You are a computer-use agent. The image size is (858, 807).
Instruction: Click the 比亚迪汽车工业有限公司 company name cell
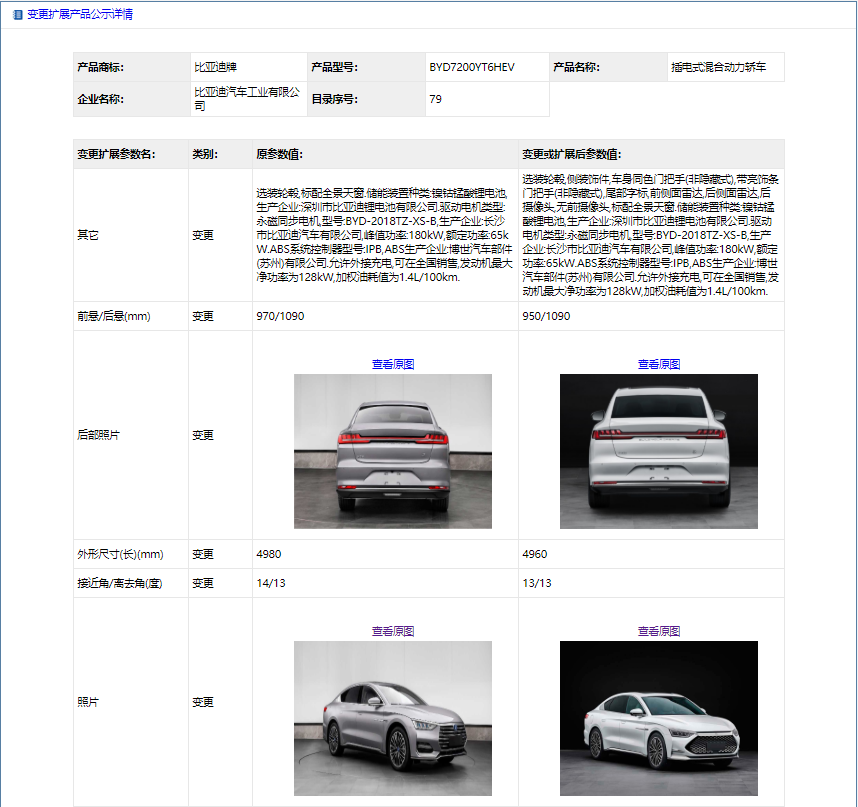coord(247,99)
